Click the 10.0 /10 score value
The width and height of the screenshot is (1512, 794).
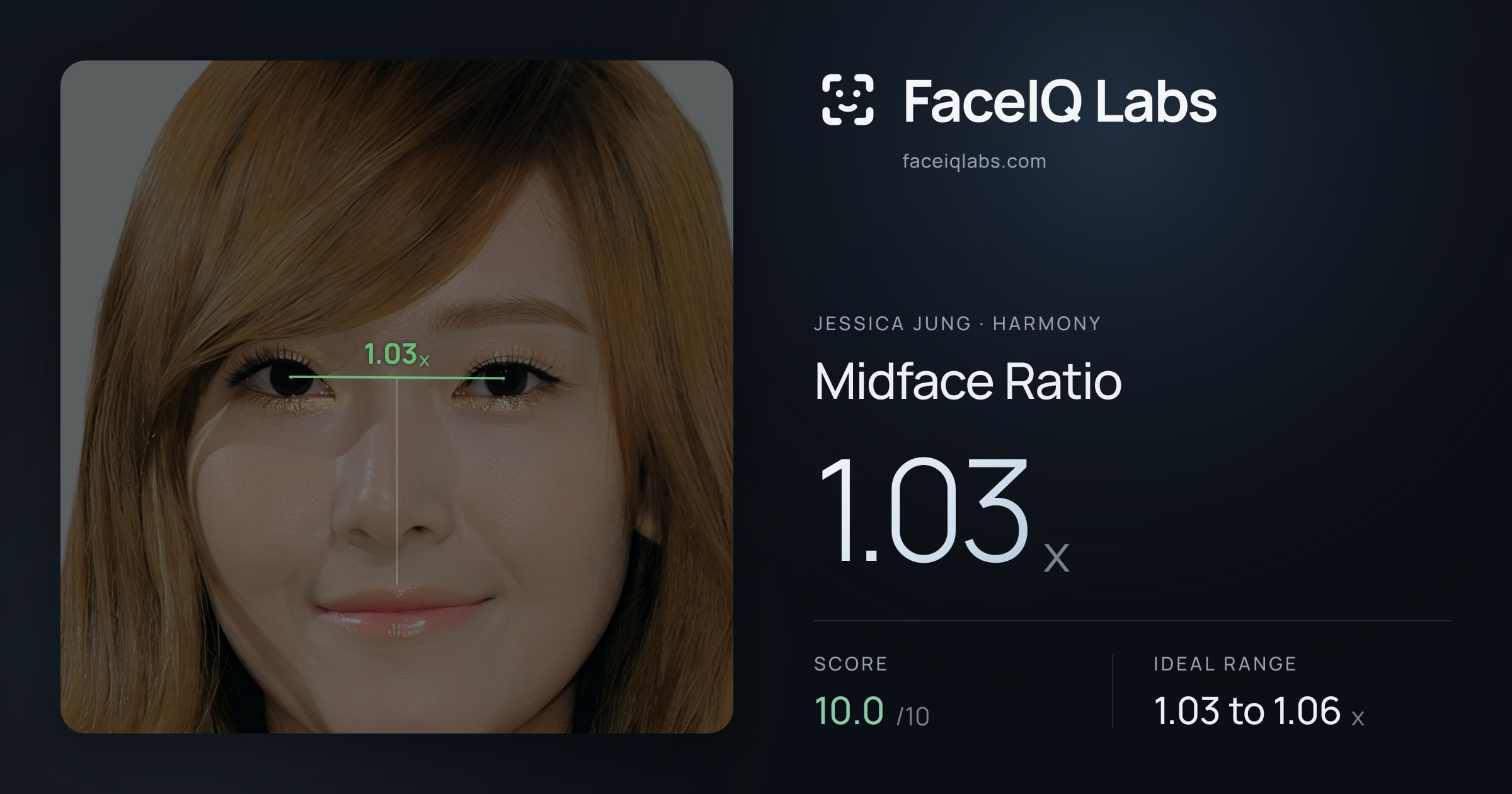(871, 711)
